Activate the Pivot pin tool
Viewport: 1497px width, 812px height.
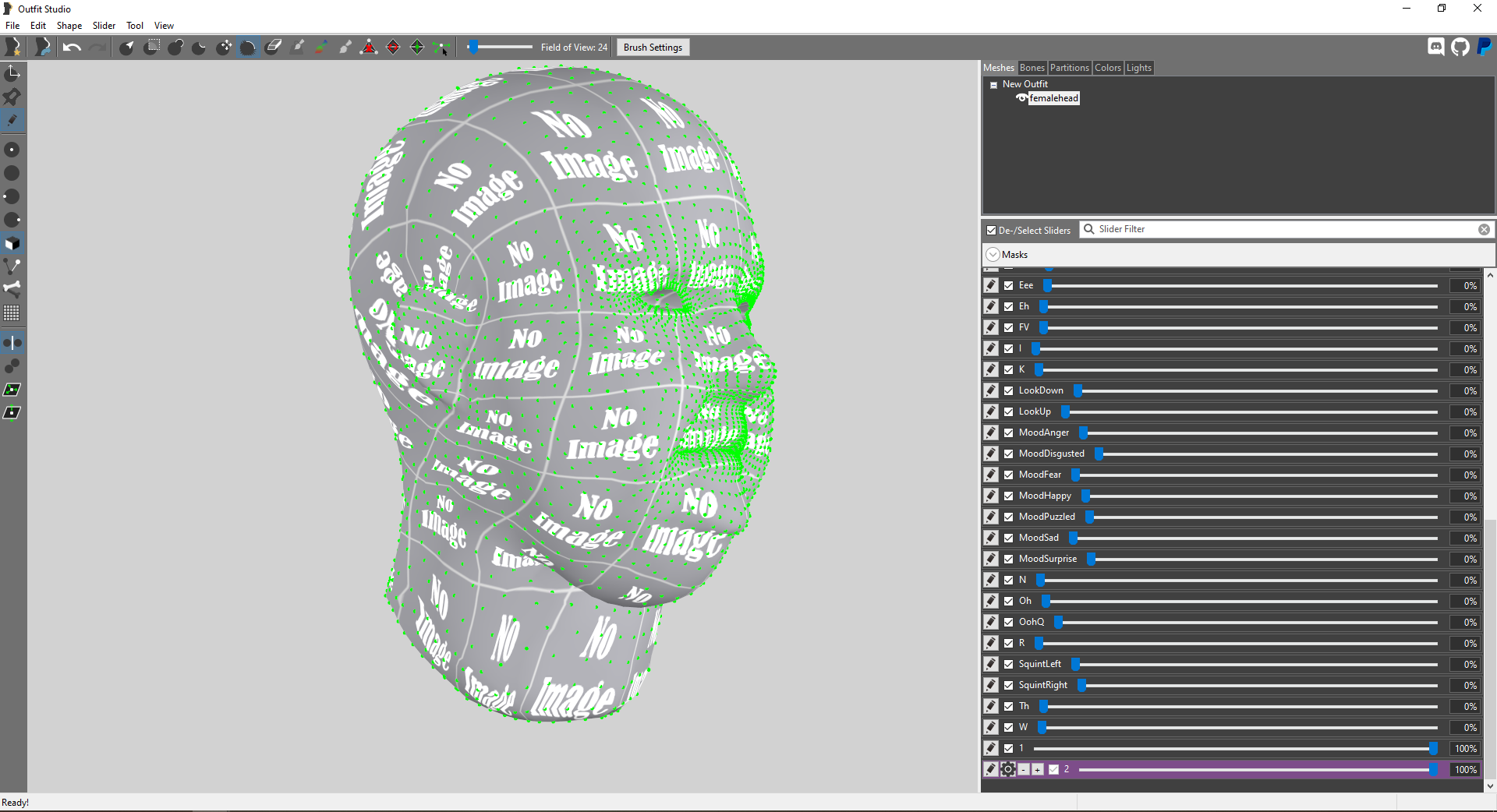click(x=12, y=97)
